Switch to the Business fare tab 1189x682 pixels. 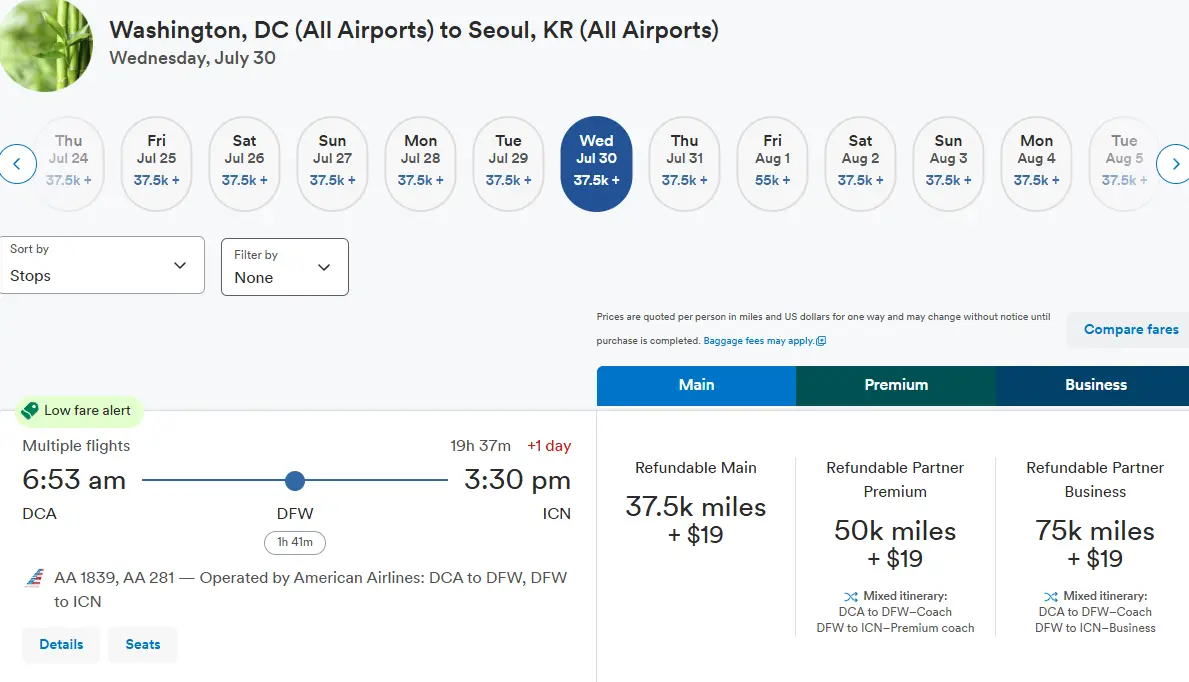(1095, 385)
